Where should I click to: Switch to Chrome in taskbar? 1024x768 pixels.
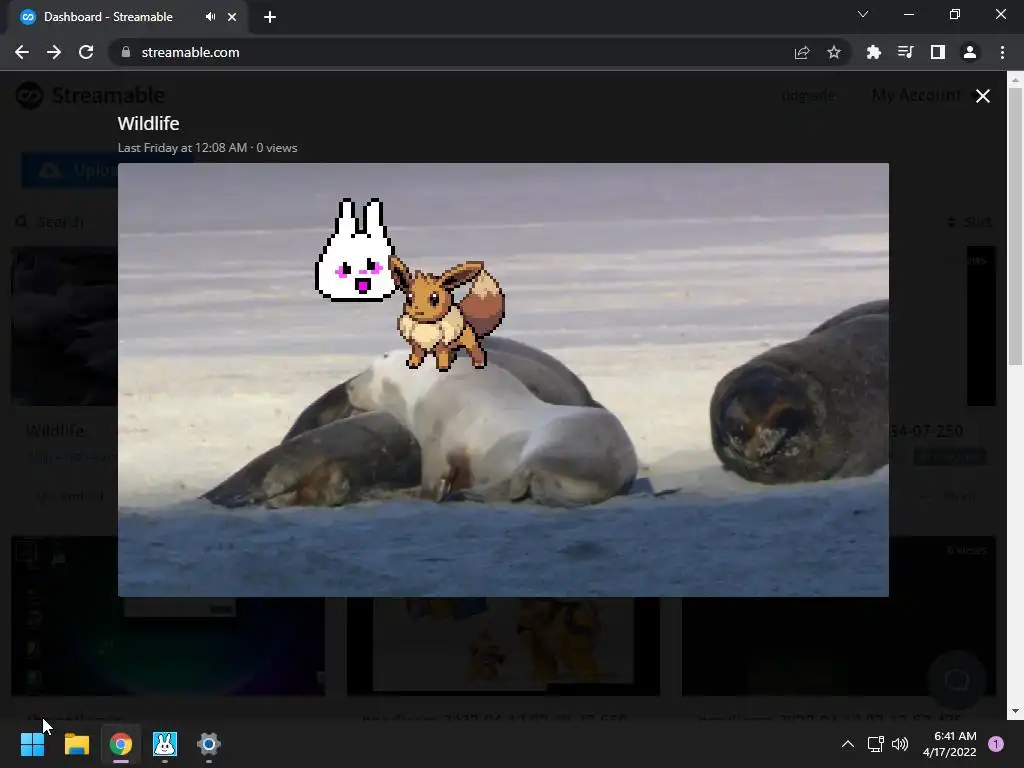tap(121, 744)
